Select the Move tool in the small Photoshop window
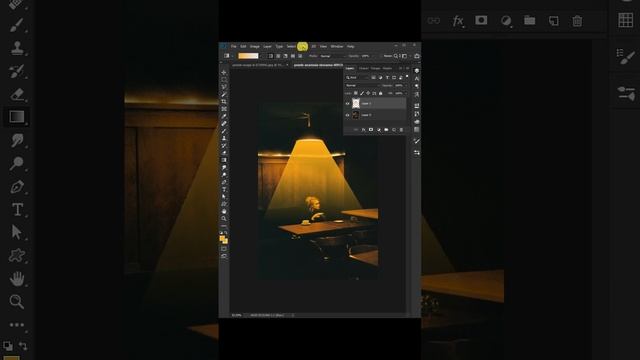 point(224,73)
